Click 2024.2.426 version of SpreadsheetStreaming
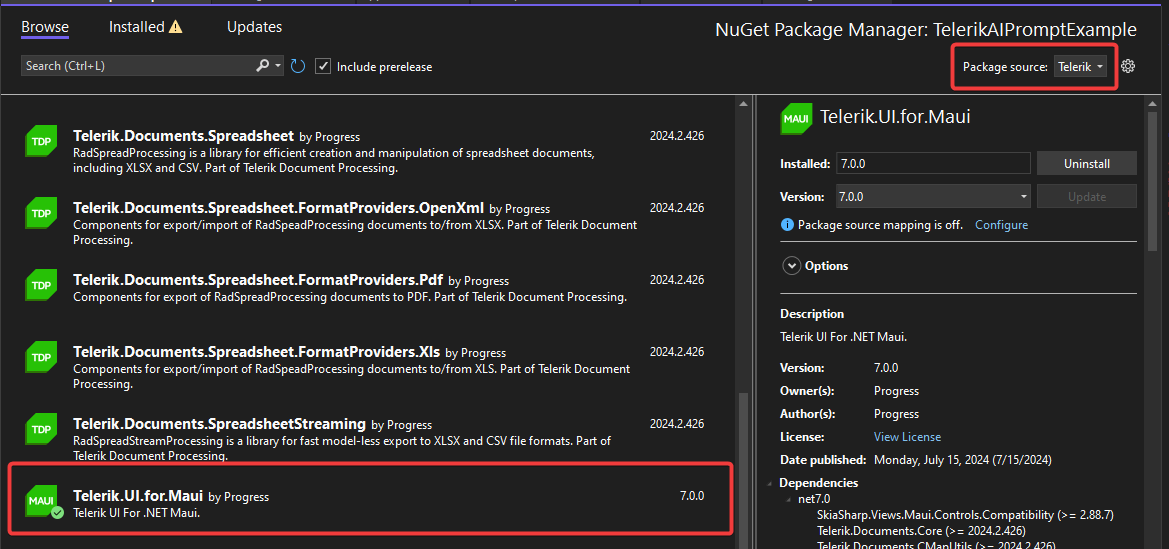Image resolution: width=1169 pixels, height=549 pixels. (x=677, y=424)
